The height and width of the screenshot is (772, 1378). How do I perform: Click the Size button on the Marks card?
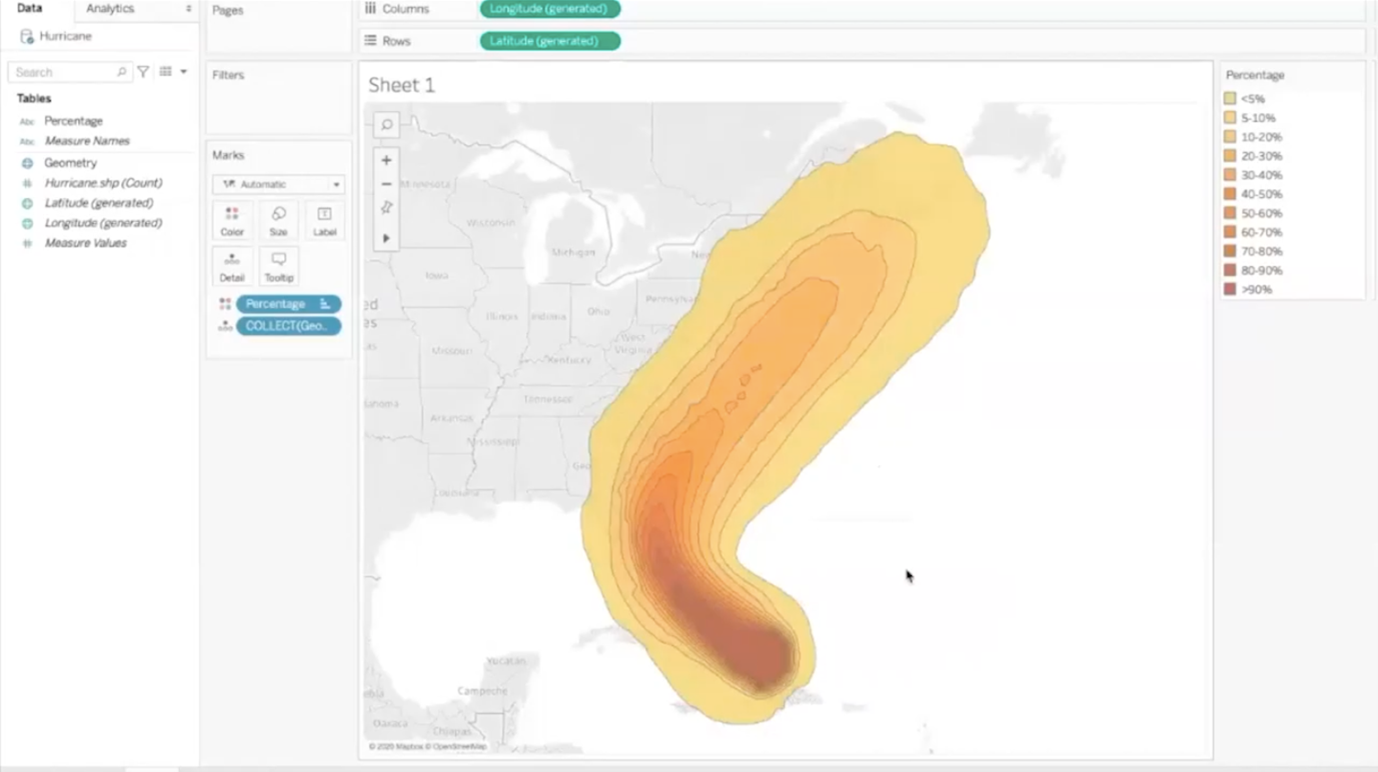tap(278, 221)
